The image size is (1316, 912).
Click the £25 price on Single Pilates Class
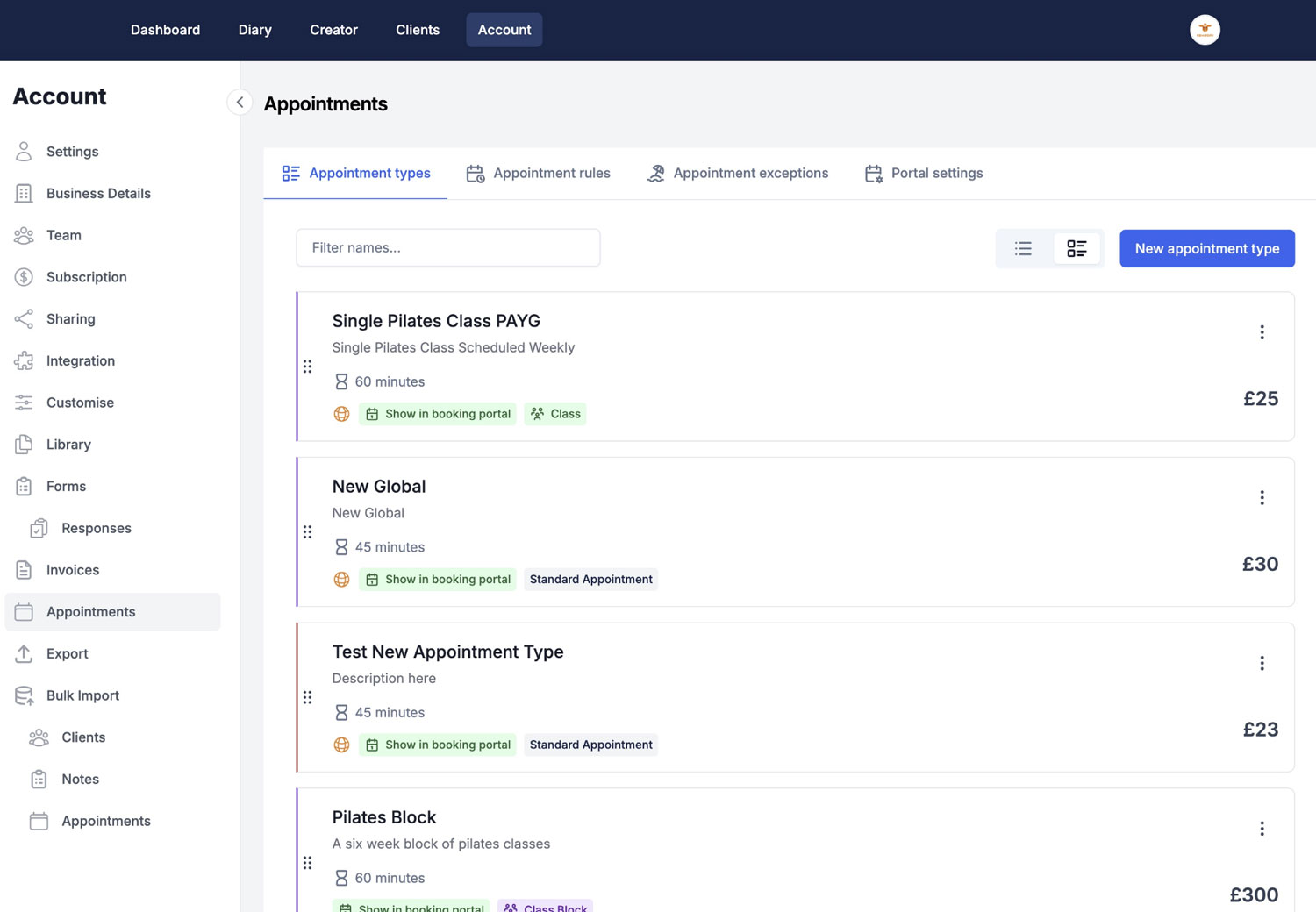pos(1261,399)
